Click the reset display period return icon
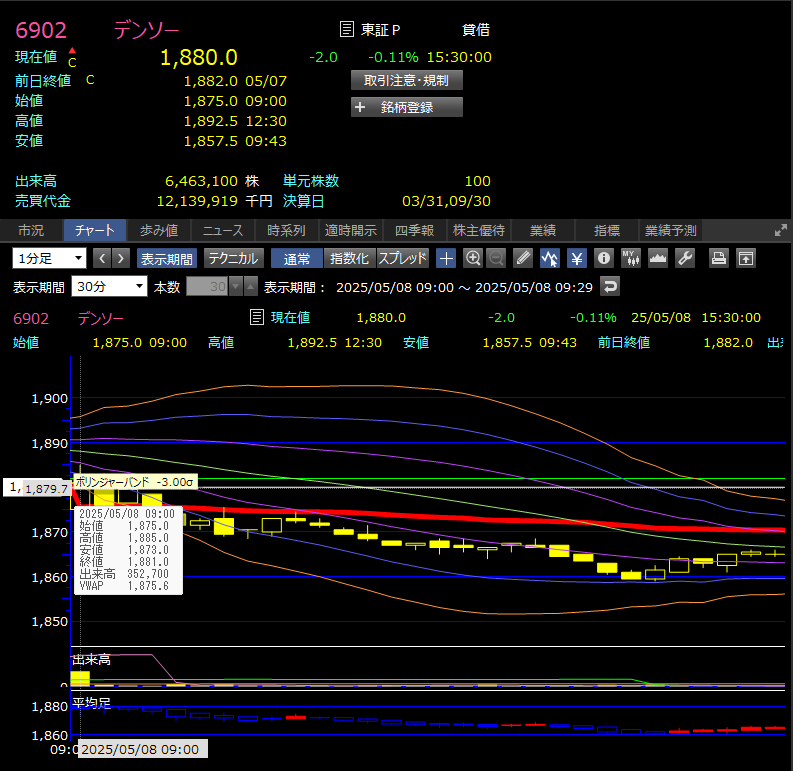Screen dimensions: 793x771 (610, 287)
